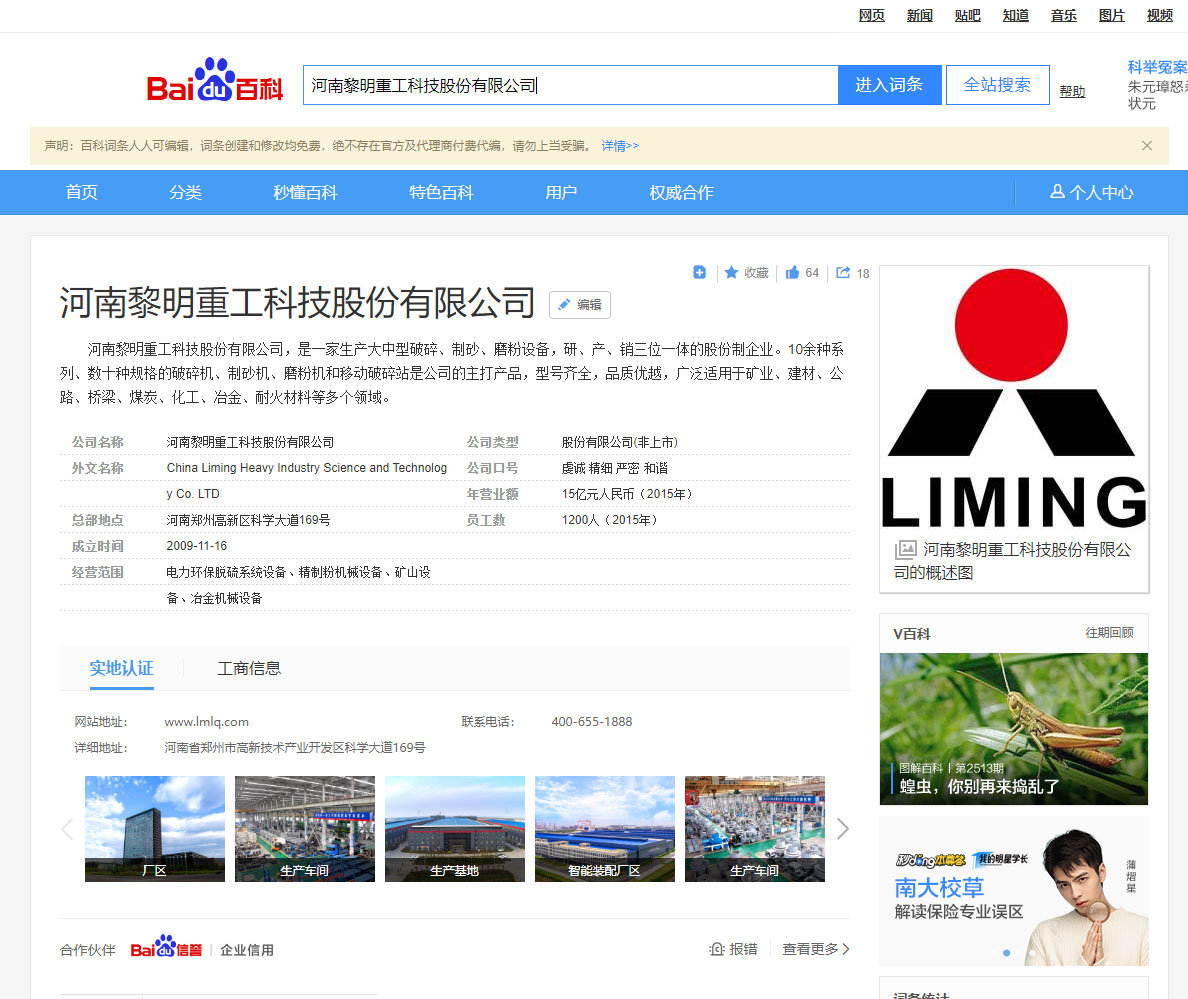
Task: Click the thumbs-up like icon showing 64
Action: [x=793, y=272]
